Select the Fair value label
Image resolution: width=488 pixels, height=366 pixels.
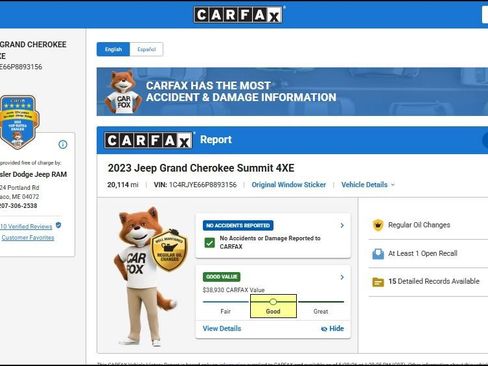coord(225,311)
